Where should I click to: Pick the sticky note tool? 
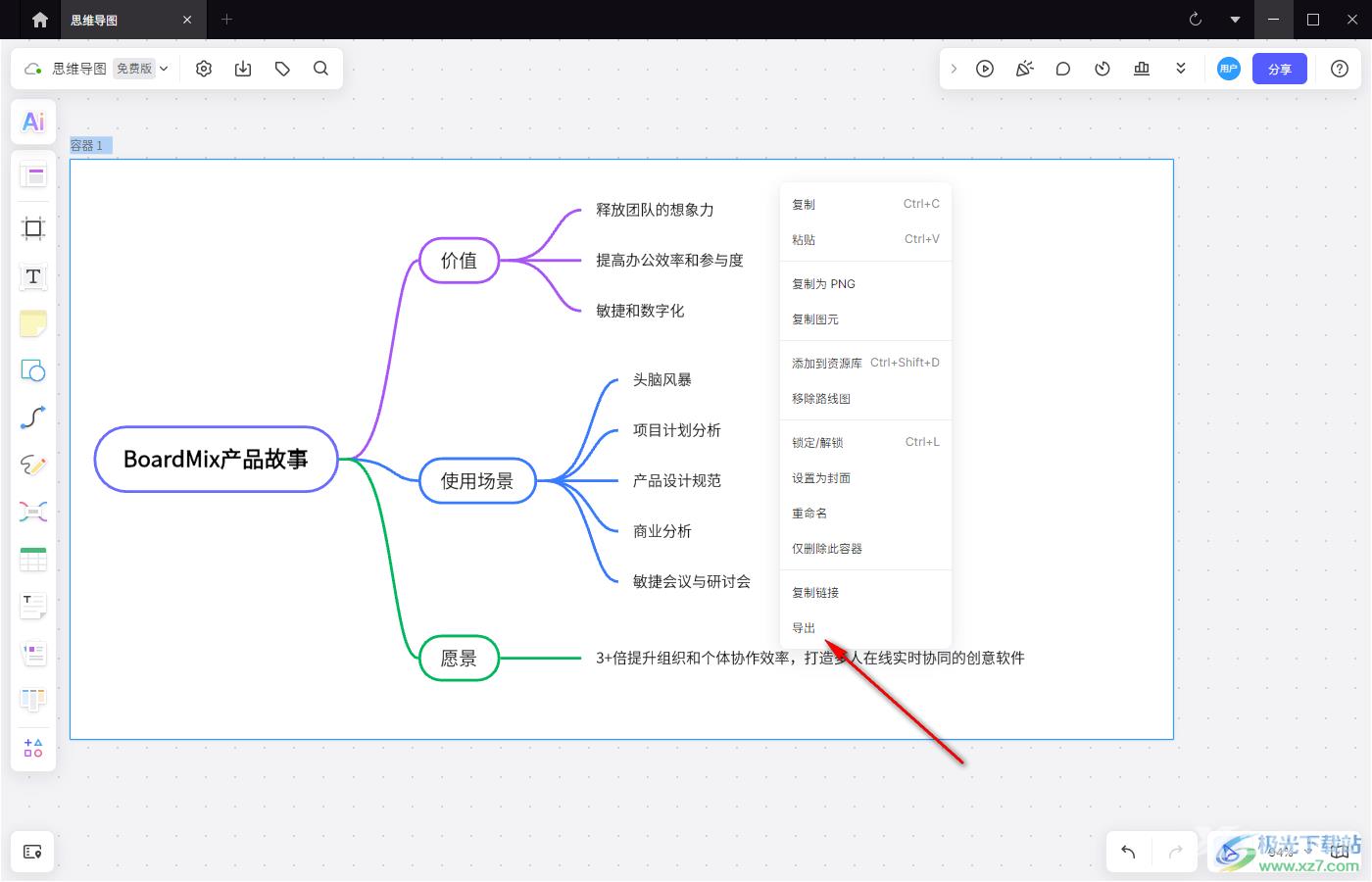pyautogui.click(x=33, y=323)
